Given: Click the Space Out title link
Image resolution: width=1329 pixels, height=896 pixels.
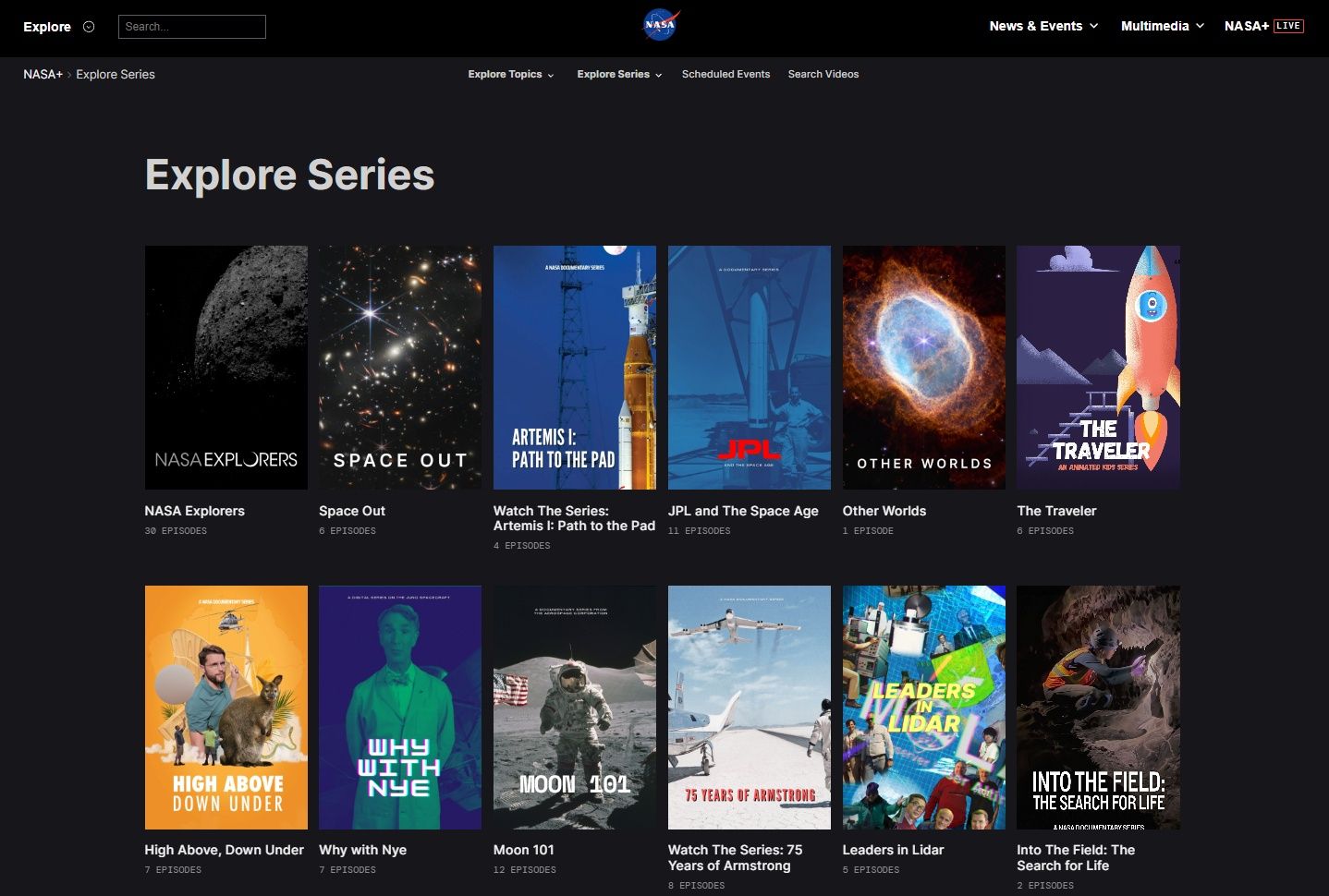Looking at the screenshot, I should coord(352,511).
